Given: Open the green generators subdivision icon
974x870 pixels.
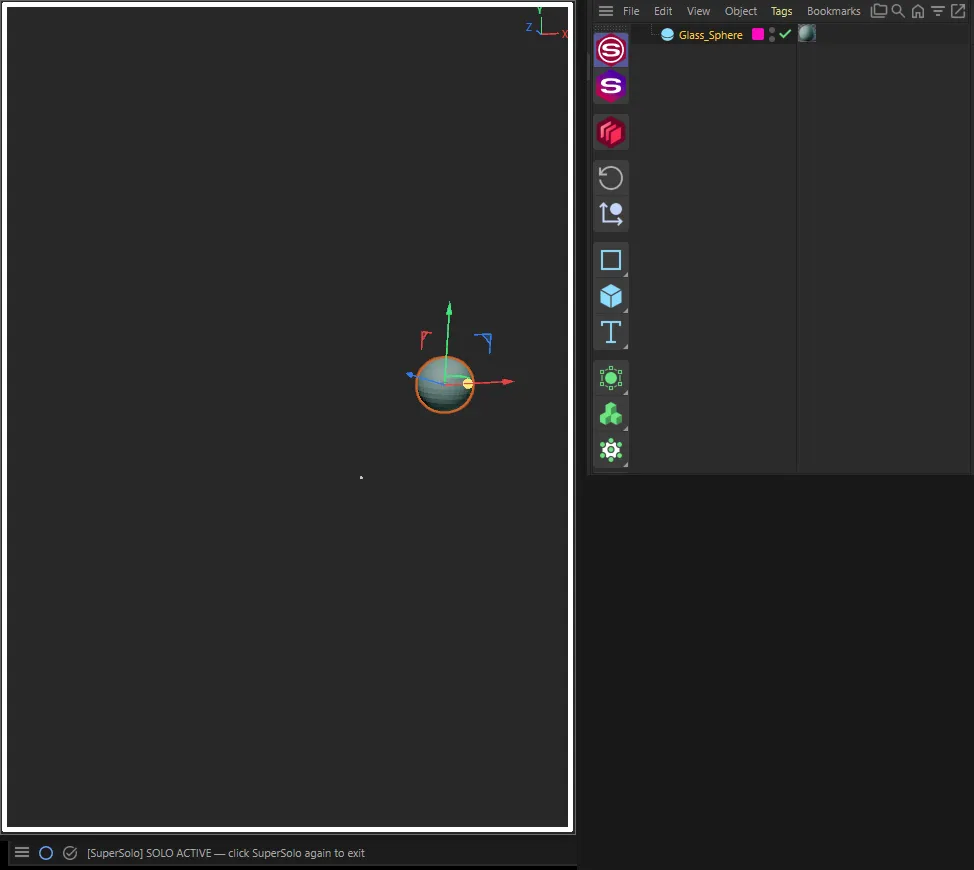Looking at the screenshot, I should (x=611, y=378).
